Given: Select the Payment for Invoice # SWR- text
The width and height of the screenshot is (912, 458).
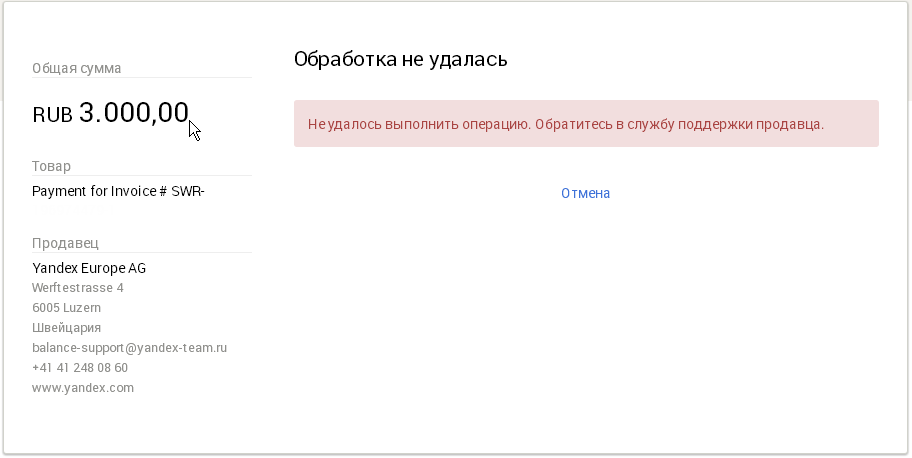Looking at the screenshot, I should tap(118, 191).
